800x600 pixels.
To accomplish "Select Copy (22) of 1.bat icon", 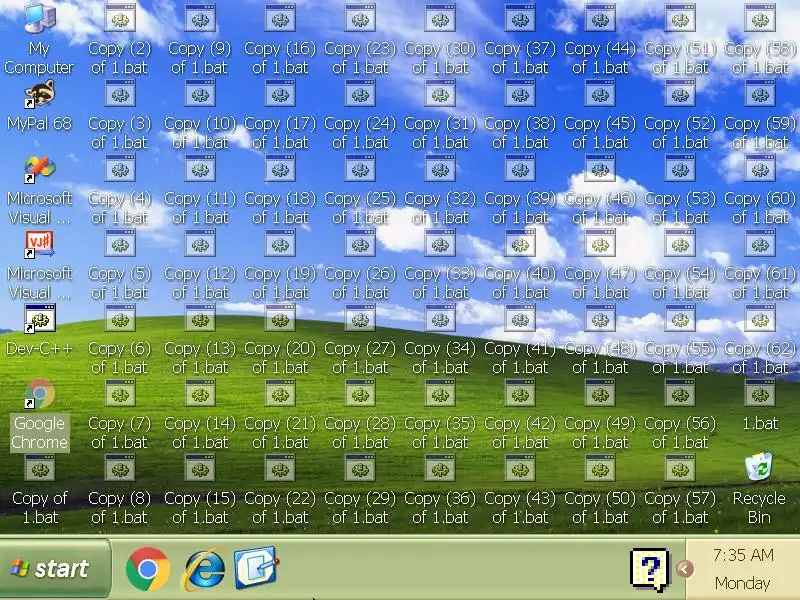I will [280, 469].
